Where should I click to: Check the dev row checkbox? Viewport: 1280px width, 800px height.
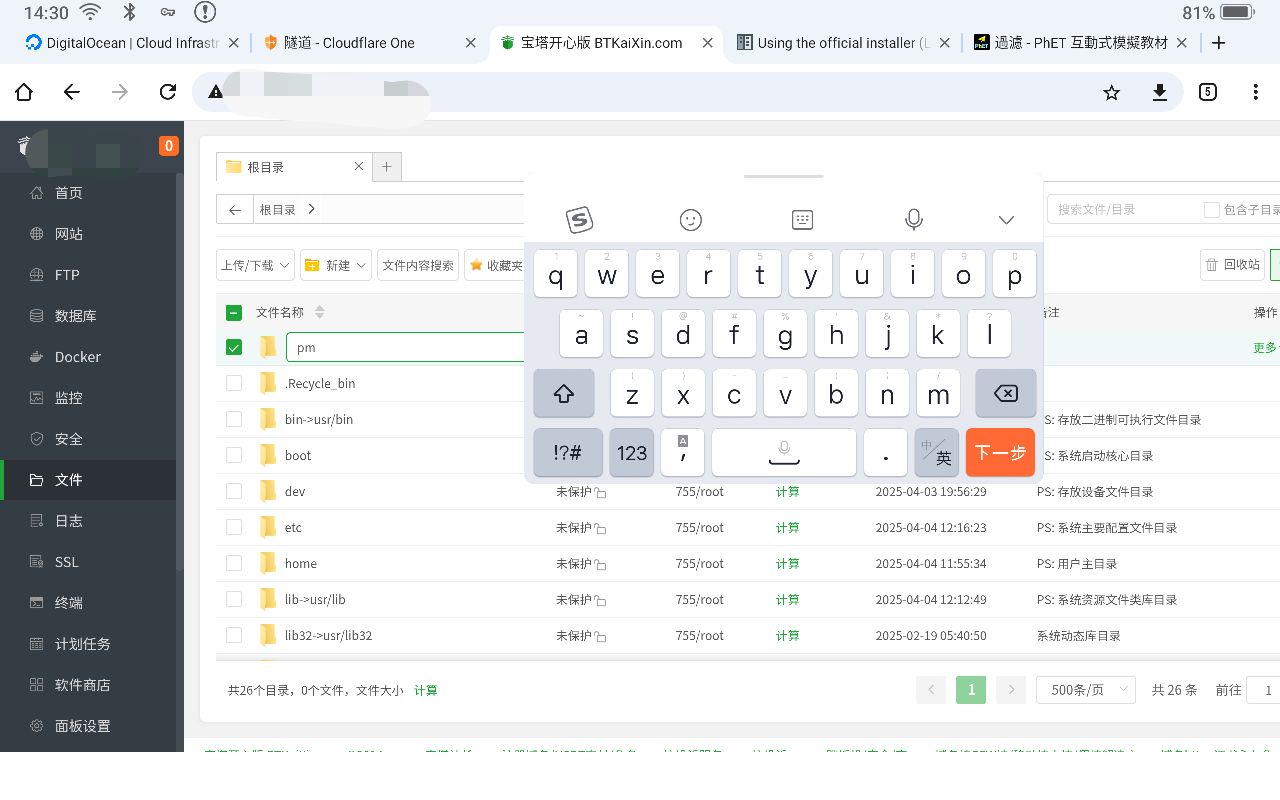234,491
